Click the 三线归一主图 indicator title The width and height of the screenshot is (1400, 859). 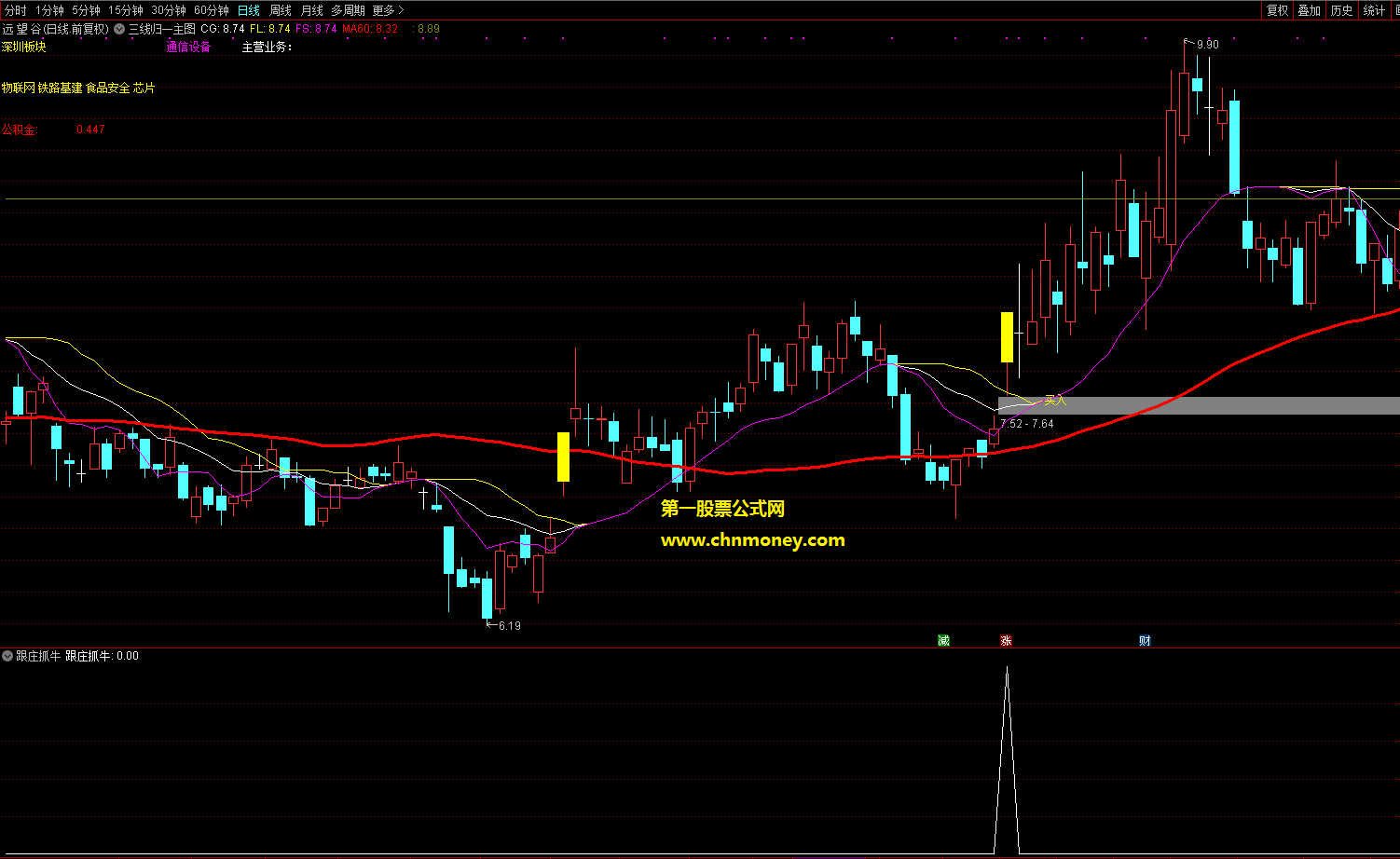(x=161, y=29)
